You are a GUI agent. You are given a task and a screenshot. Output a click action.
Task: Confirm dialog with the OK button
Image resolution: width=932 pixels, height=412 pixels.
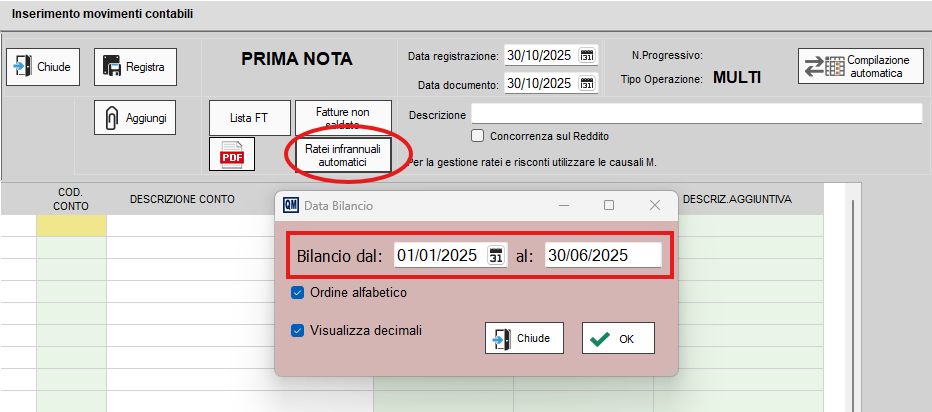(x=617, y=338)
